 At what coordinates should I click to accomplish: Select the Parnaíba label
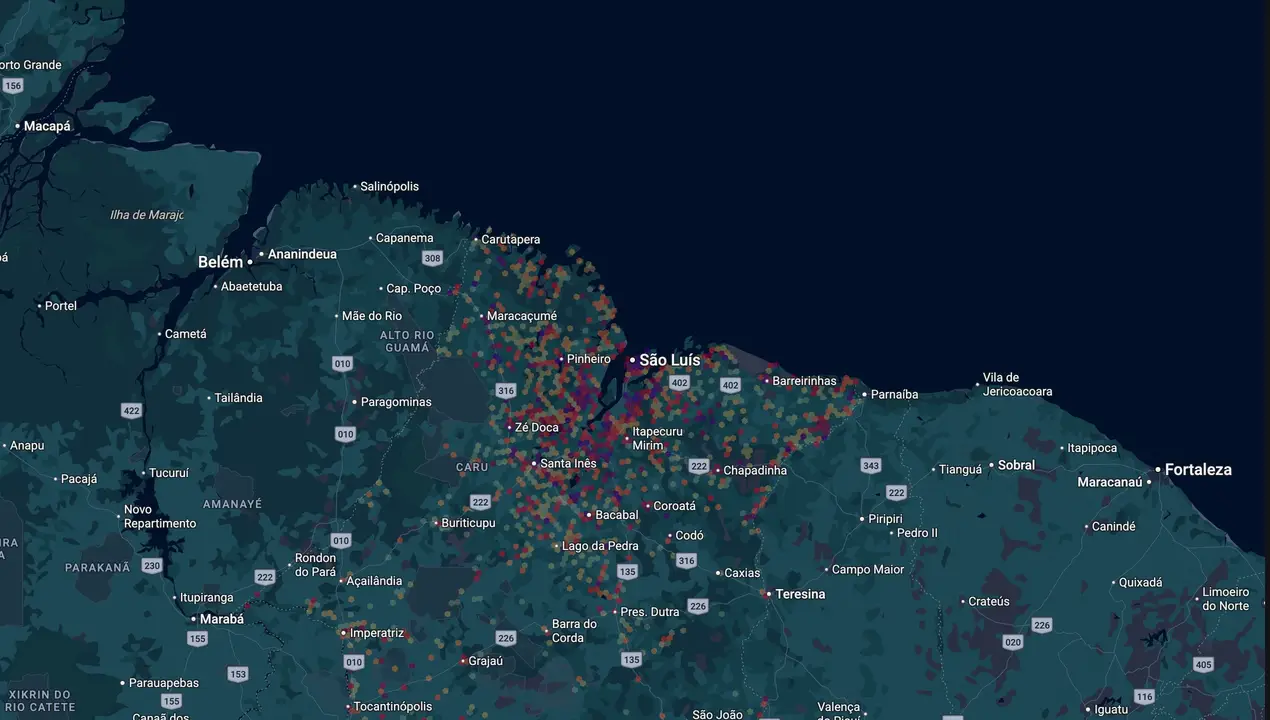coord(894,394)
